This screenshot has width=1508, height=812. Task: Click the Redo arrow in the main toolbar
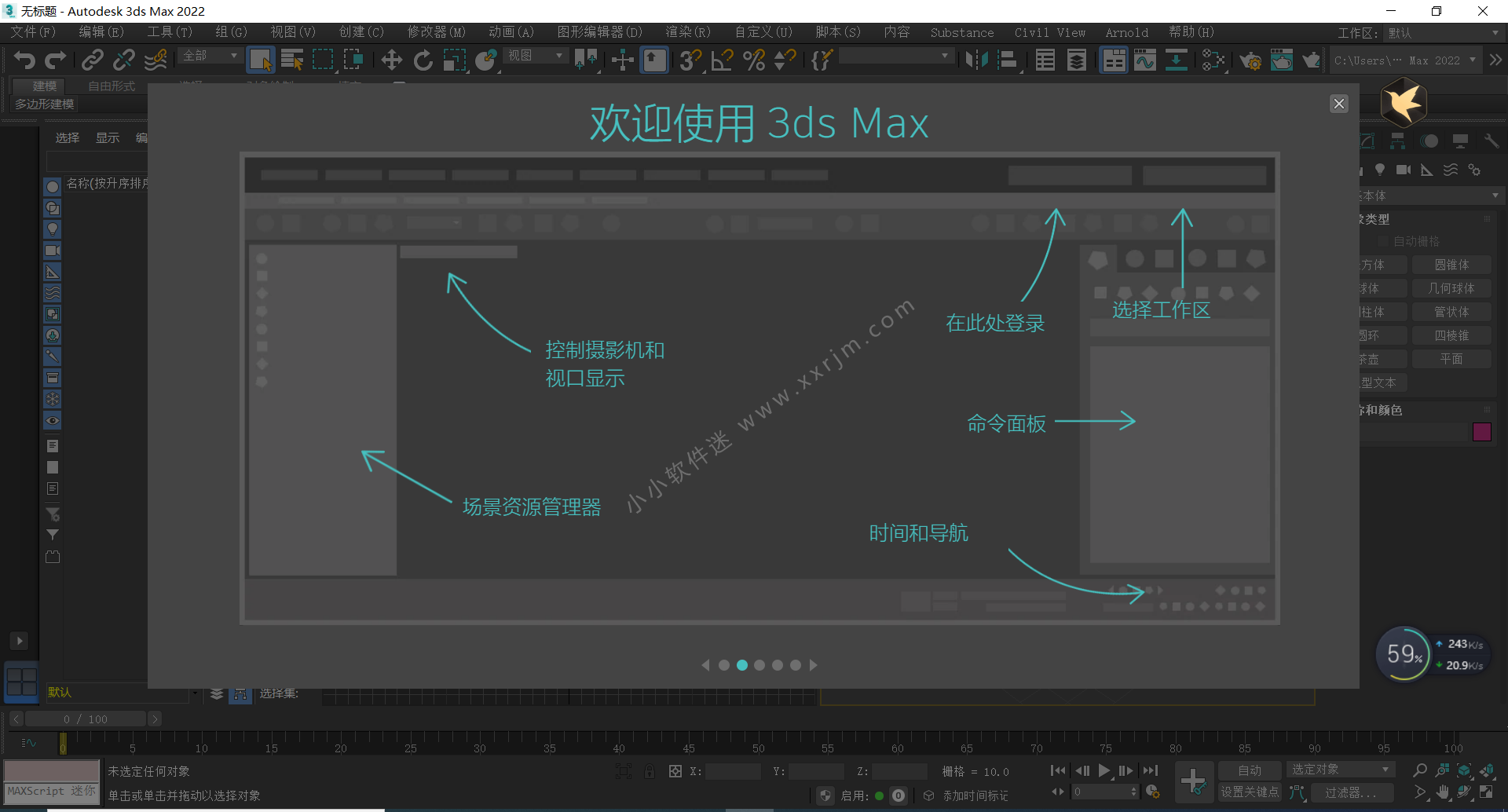point(56,60)
